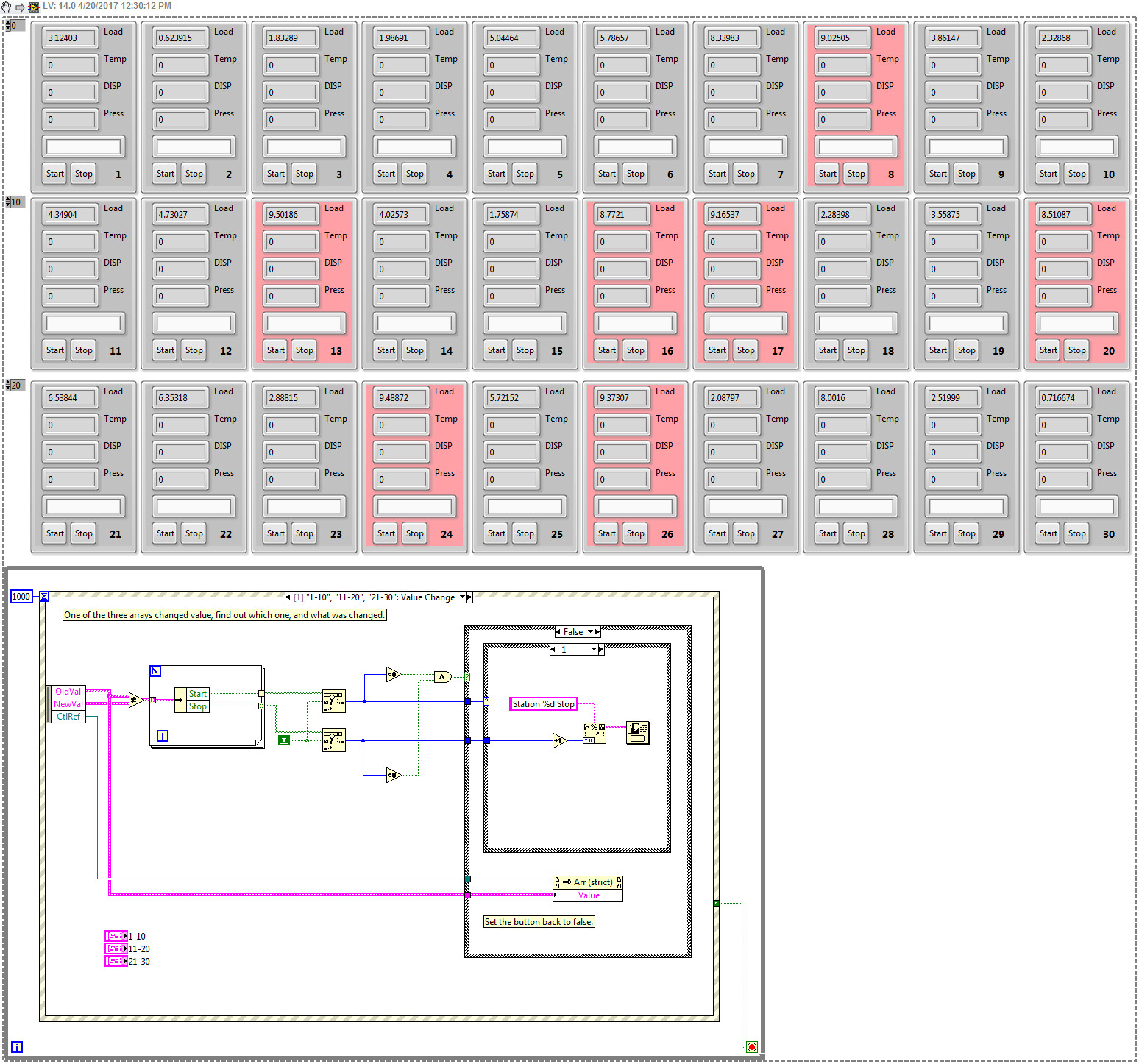The width and height of the screenshot is (1139, 1064).
Task: Select the 21-30 local variable
Action: (x=116, y=961)
